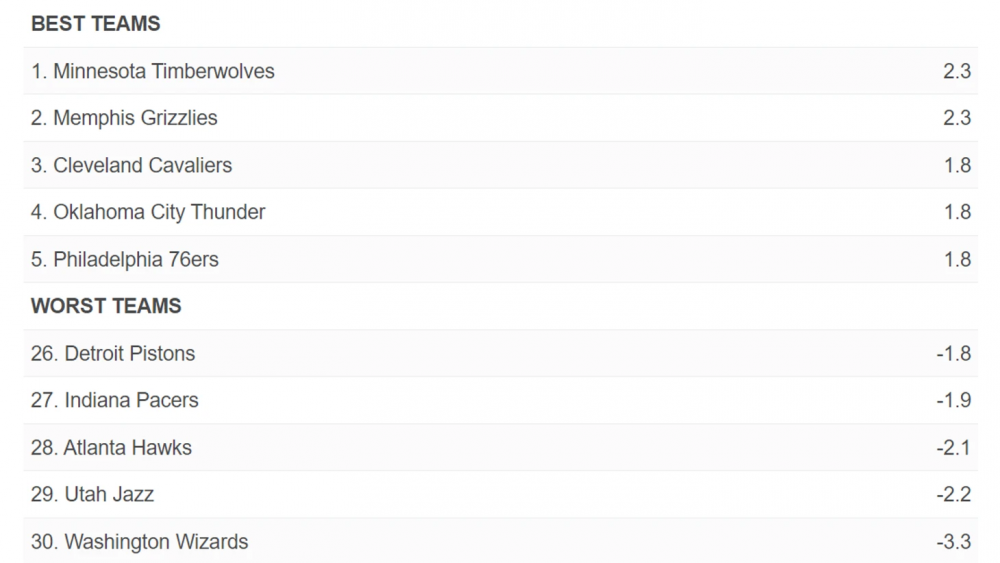Select the Utah Jazz -2.2 value

(x=953, y=494)
